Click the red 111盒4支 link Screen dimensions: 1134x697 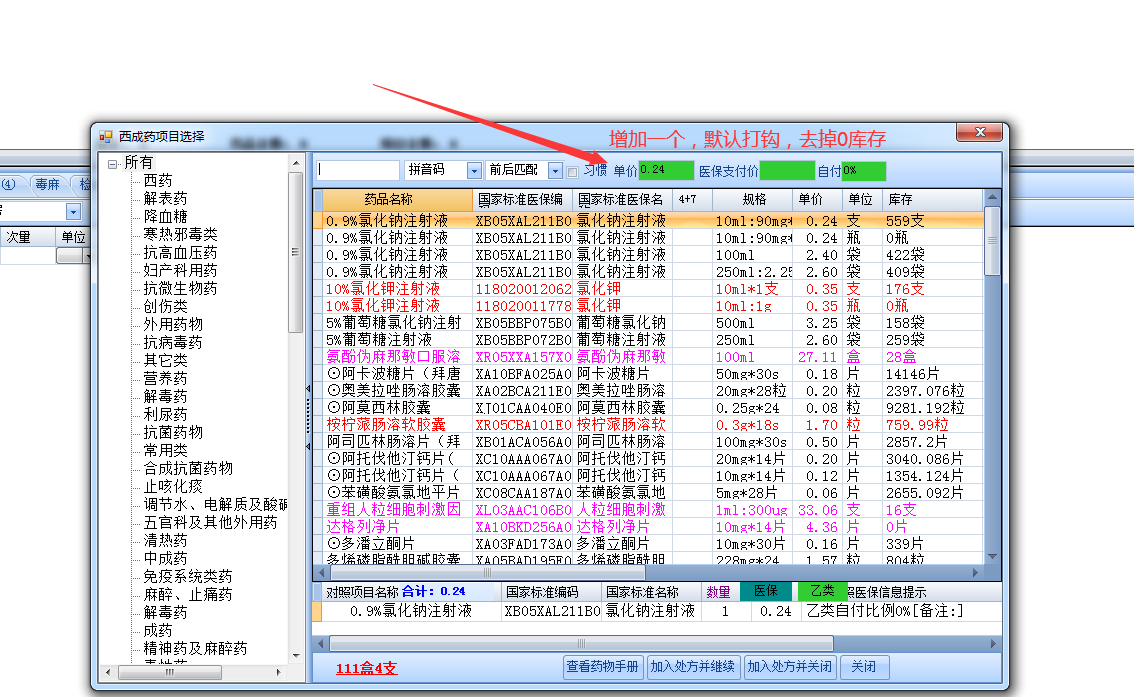click(x=366, y=669)
